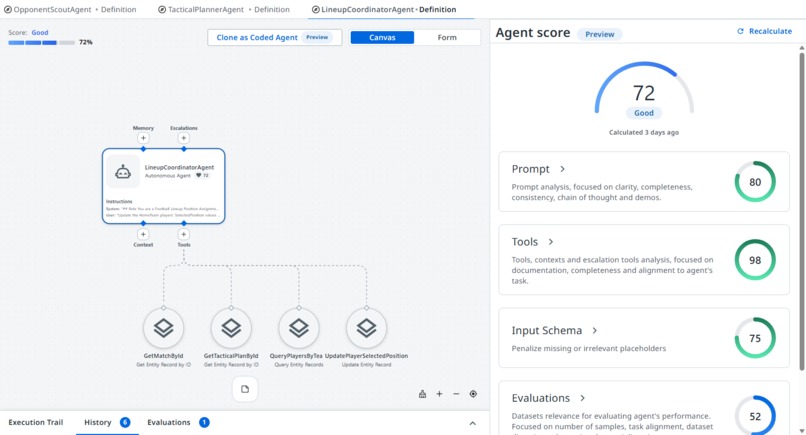
Task: Select the GetMatchById tool node
Action: [x=163, y=328]
